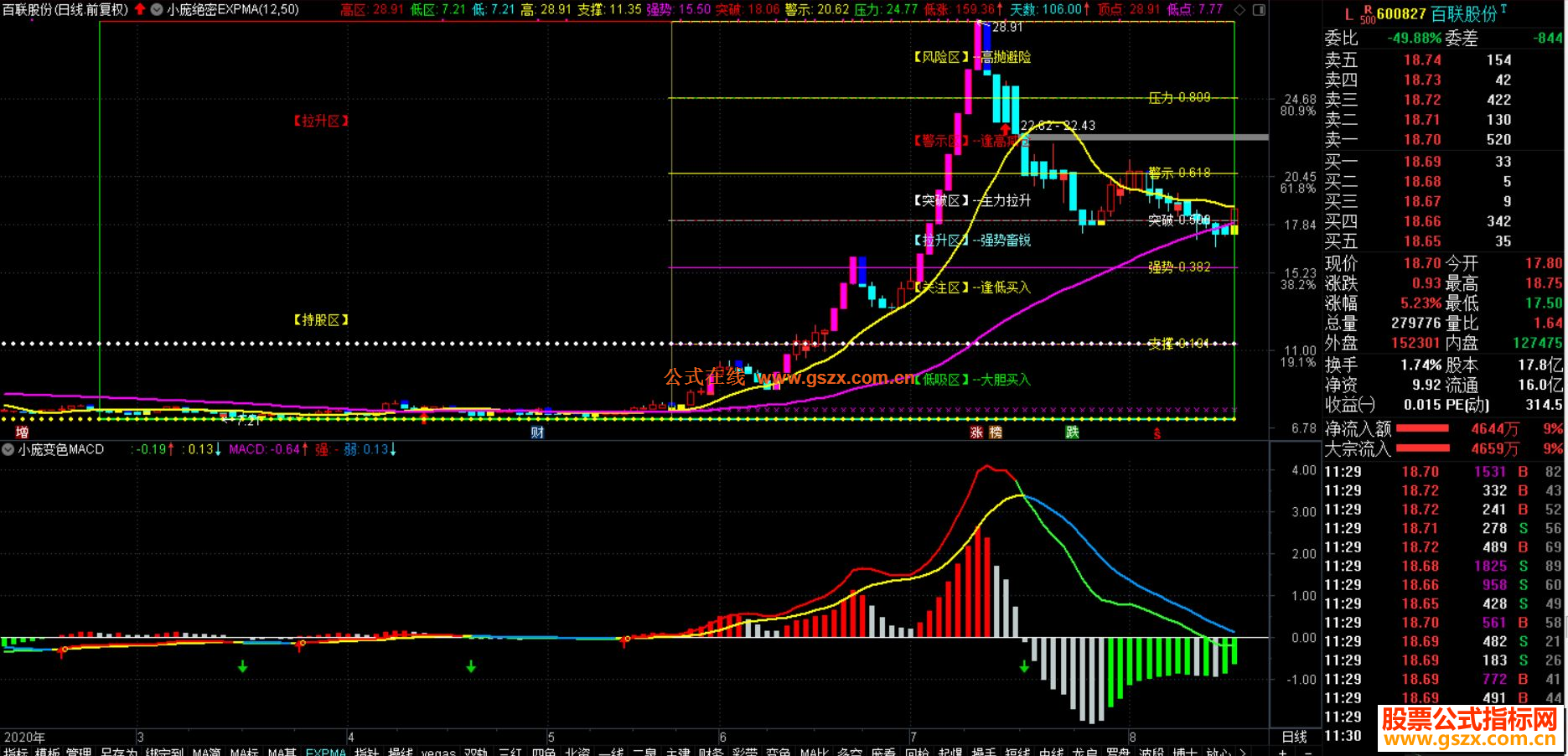Click the 【低吸区】大胆买入 chart label

972,380
